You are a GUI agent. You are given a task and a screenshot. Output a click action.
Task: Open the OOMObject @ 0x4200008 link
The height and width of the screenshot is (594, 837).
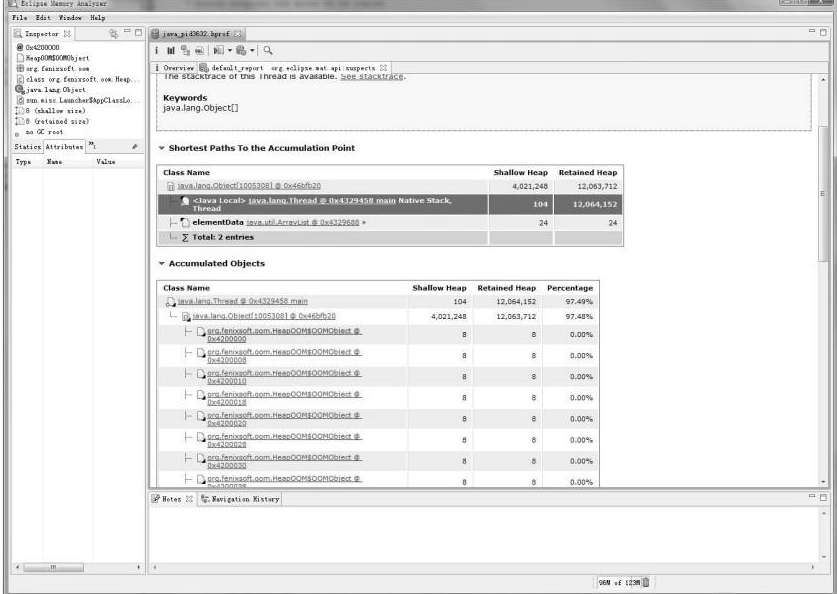(x=284, y=356)
